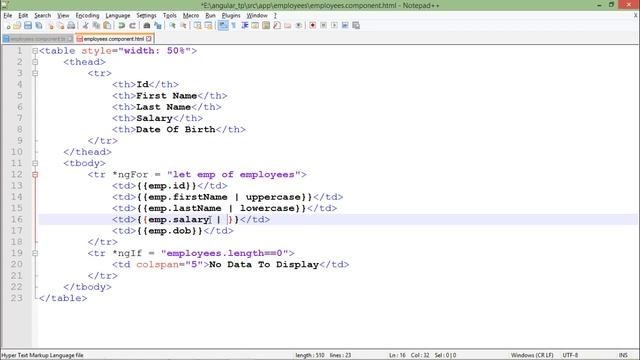Open Find dialog using the binoculars icon
The width and height of the screenshot is (640, 360).
click(x=147, y=26)
